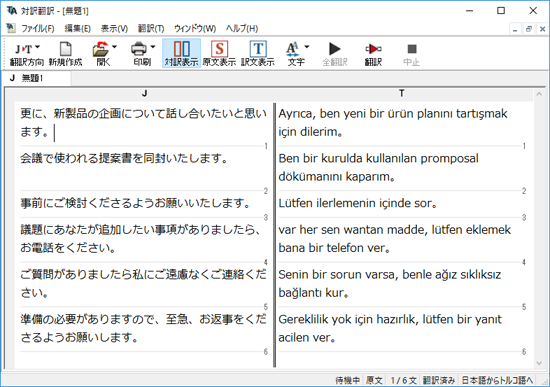
Task: Maximize the main 対訳翻訳 window
Action: tap(501, 11)
